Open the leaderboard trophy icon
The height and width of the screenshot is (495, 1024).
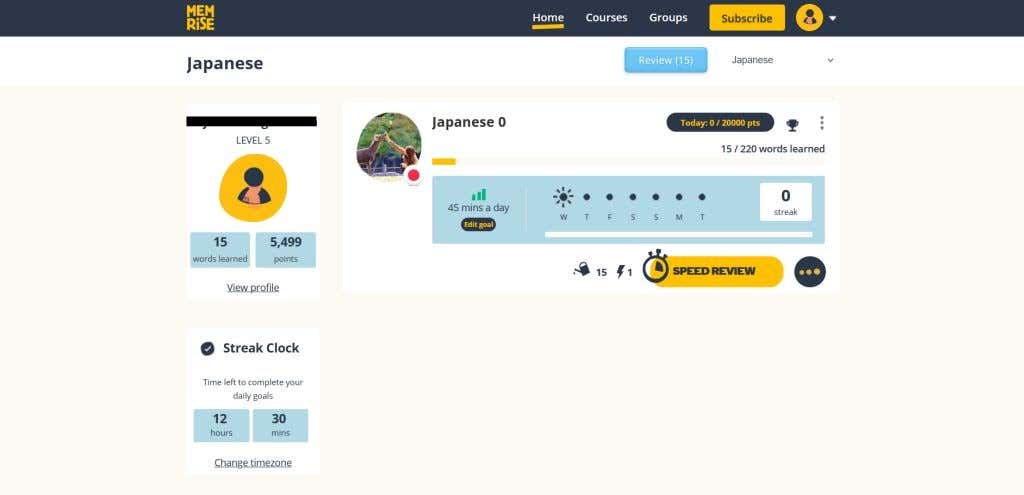pos(792,124)
